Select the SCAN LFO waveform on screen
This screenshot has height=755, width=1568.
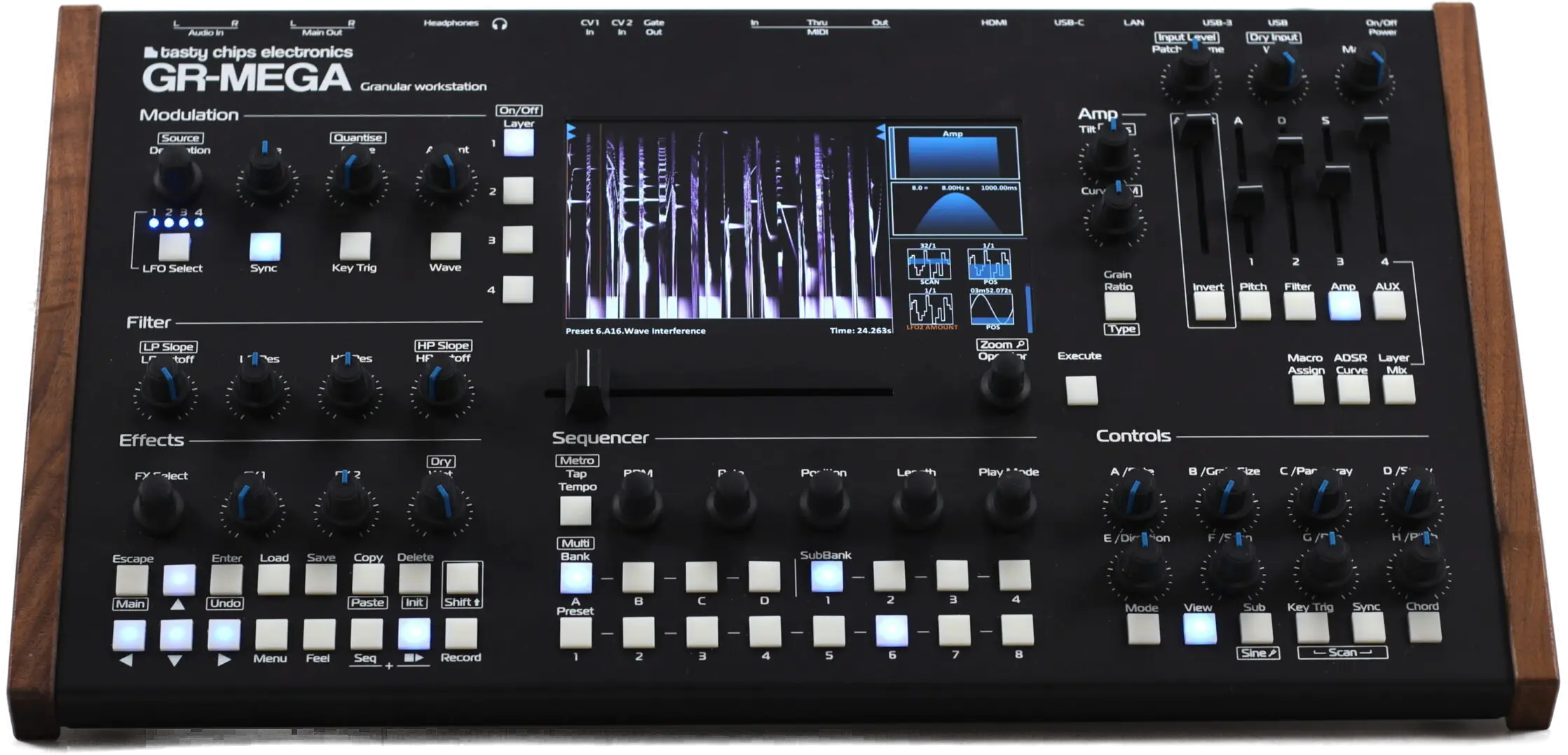point(929,264)
